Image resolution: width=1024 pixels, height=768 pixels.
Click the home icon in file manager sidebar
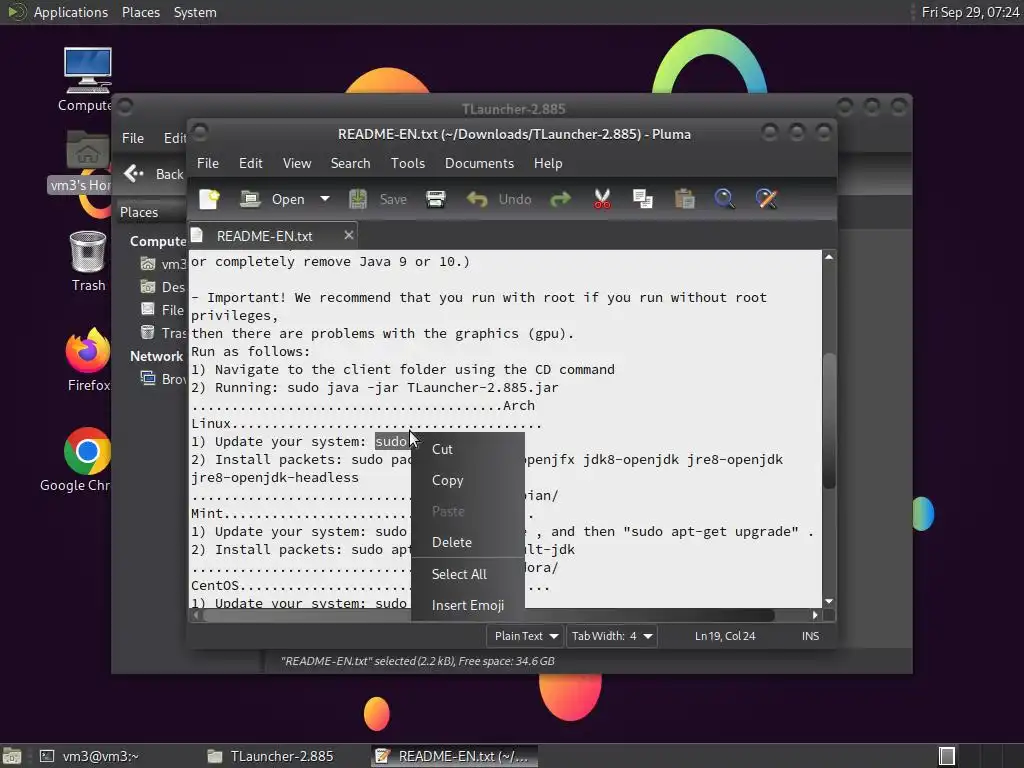148,264
